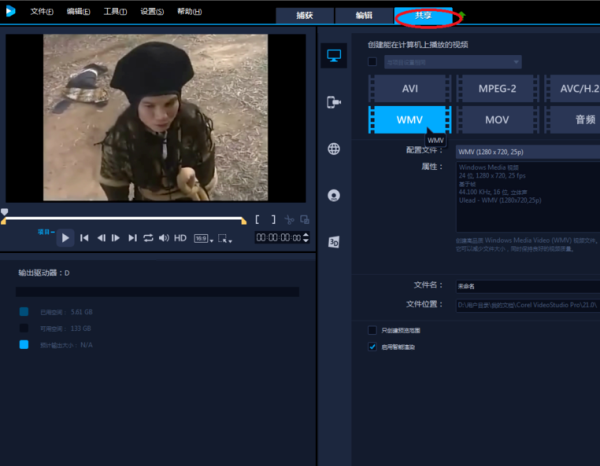Open the 16:9 aspect ratio dropdown
The image size is (600, 466).
click(x=202, y=238)
